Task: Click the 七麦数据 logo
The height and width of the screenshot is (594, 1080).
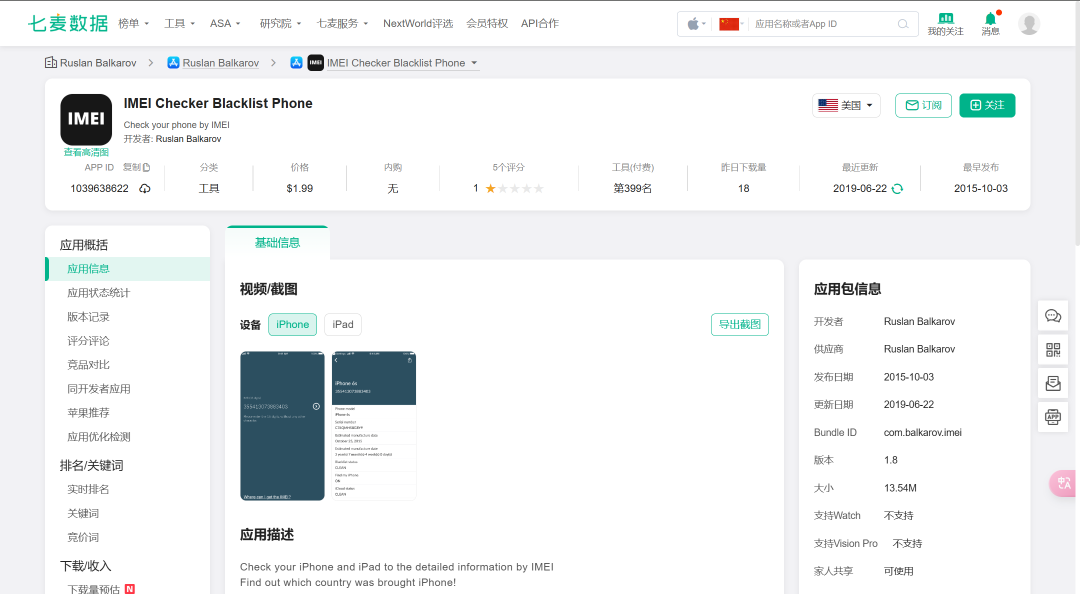Action: tap(68, 23)
